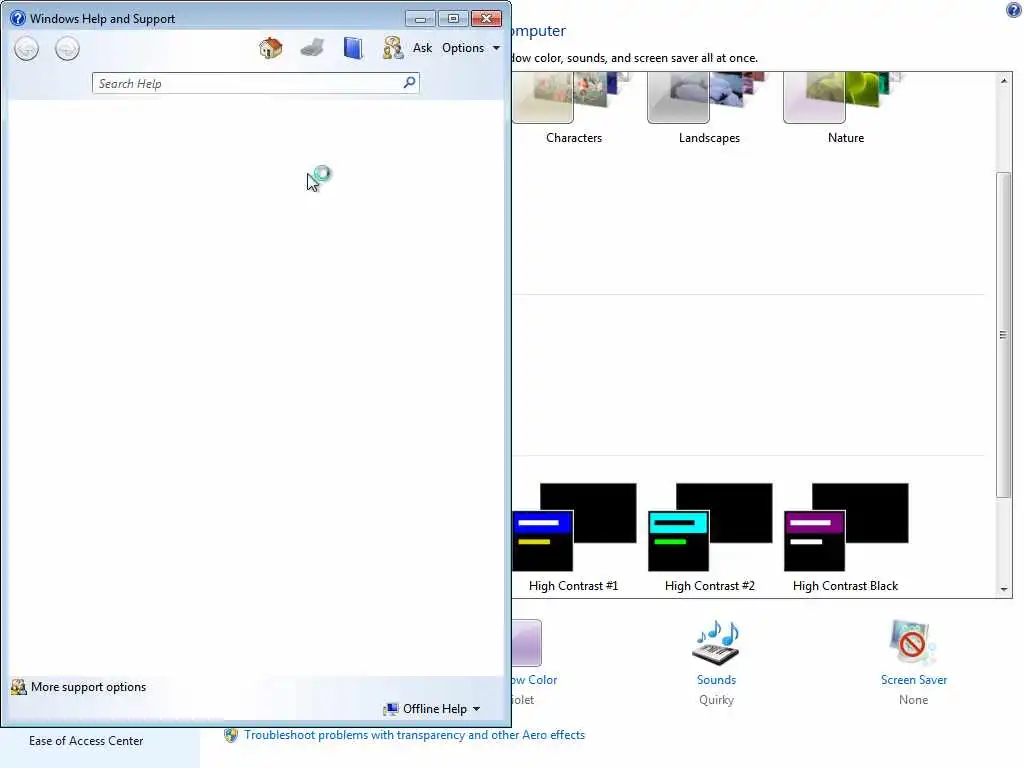Click the Help and Support title bar icon
This screenshot has width=1024, height=768.
click(18, 18)
